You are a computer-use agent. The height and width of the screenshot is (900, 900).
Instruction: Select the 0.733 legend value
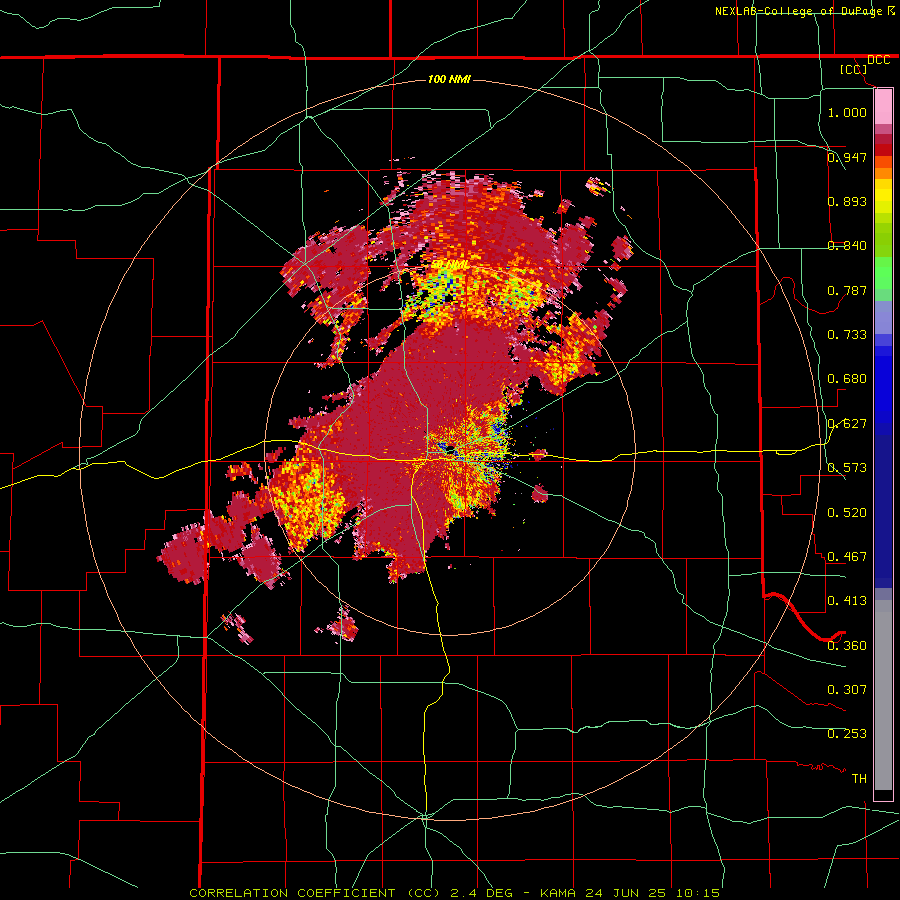[x=847, y=335]
